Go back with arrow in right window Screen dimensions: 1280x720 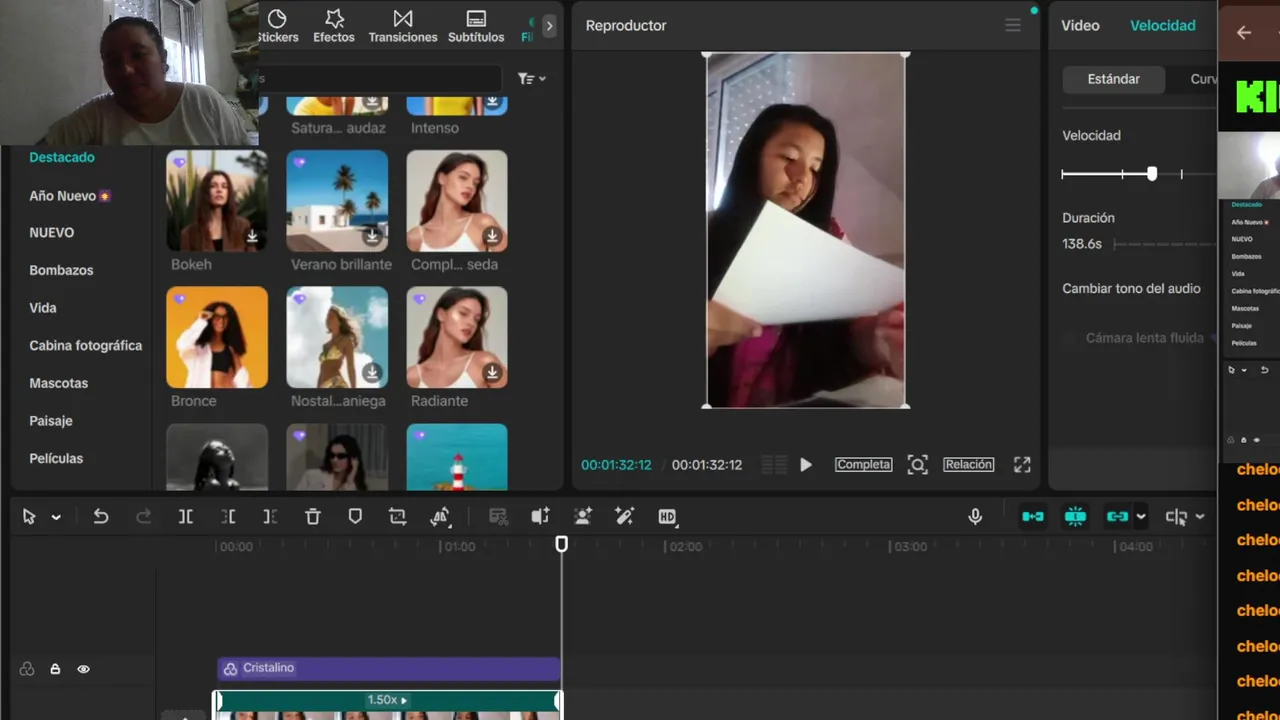(1244, 33)
